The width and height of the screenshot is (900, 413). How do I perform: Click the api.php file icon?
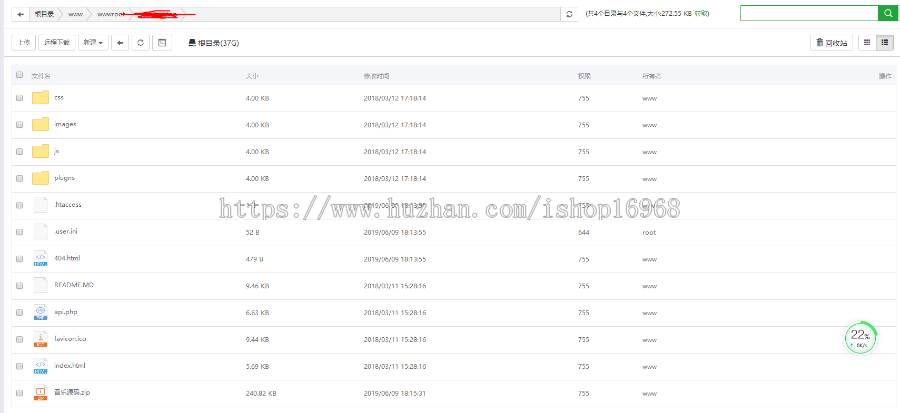coord(40,312)
